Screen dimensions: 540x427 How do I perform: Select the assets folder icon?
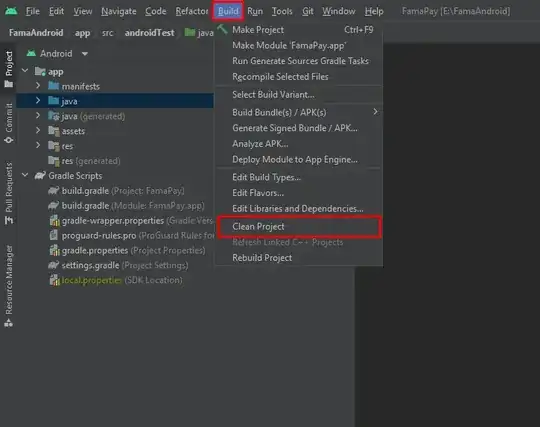tap(53, 131)
